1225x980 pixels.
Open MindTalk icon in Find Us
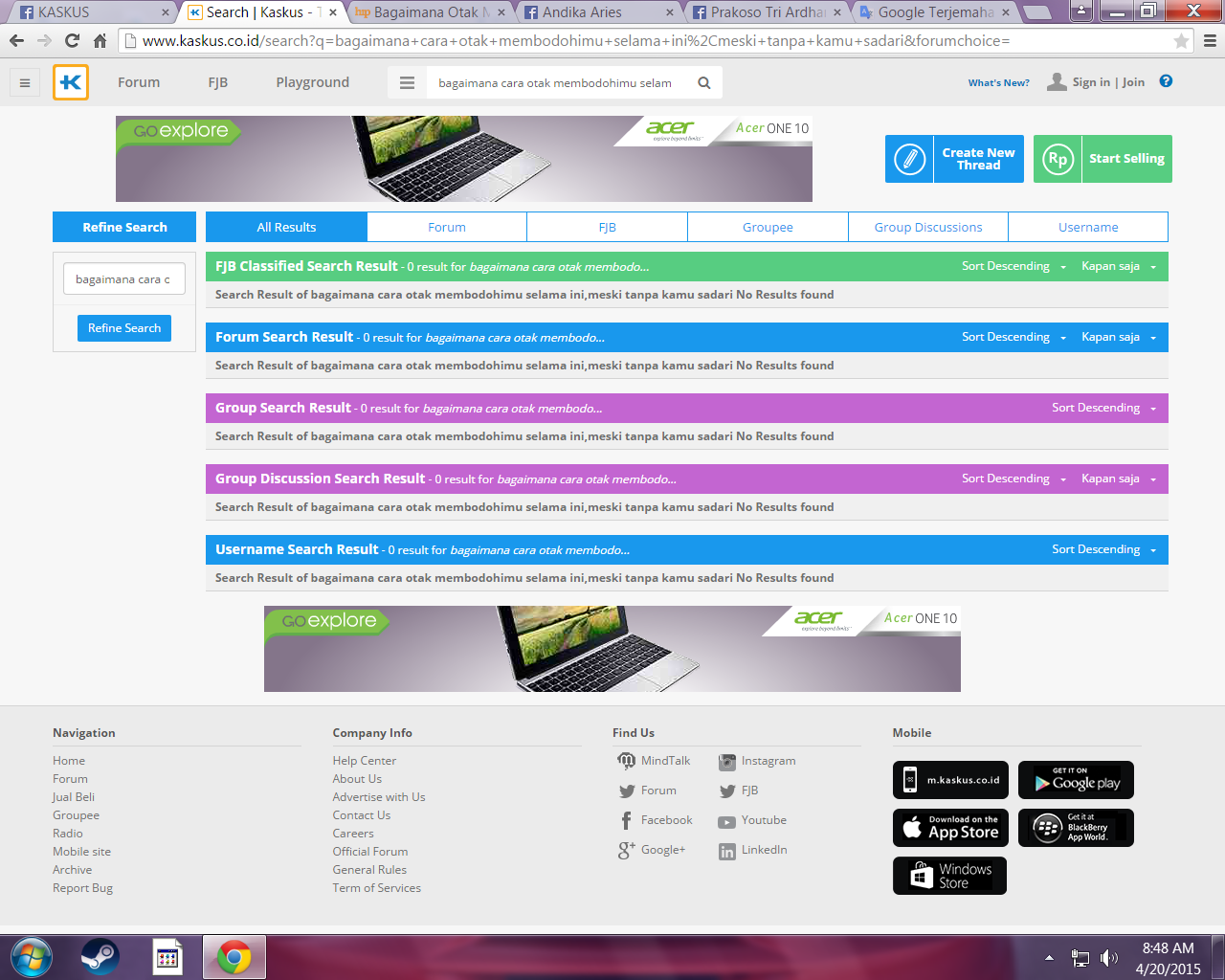pyautogui.click(x=627, y=761)
